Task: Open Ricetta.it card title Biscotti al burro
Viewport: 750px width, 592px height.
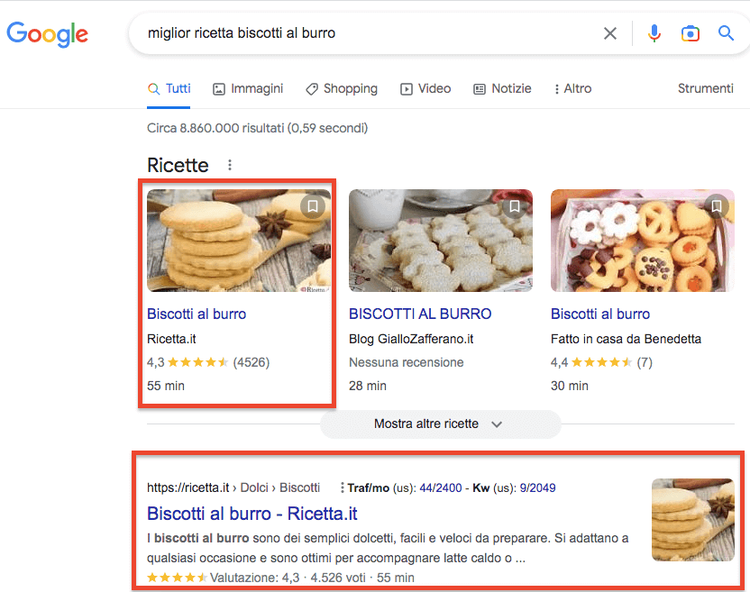Action: 197,314
